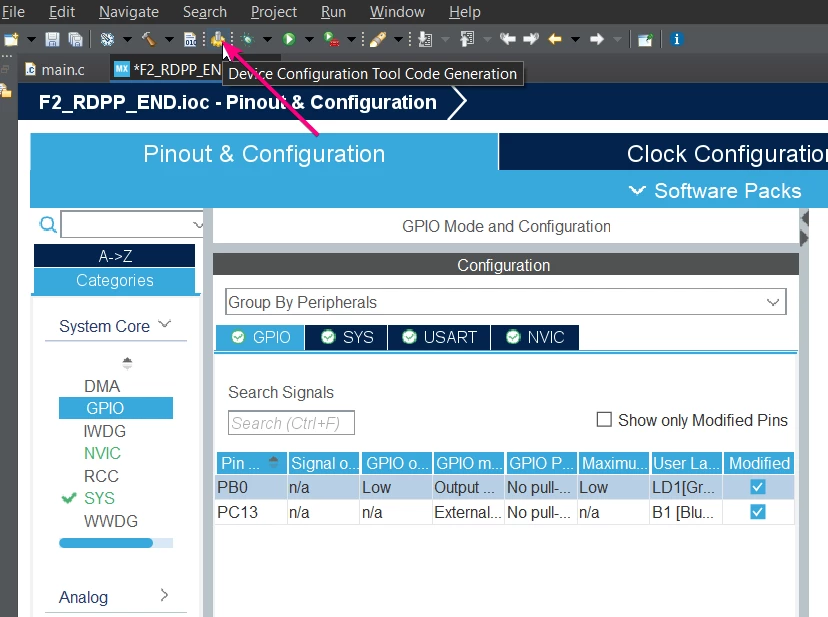Screen dimensions: 828x617
Task: Click the blue Information icon
Action: coord(676,39)
